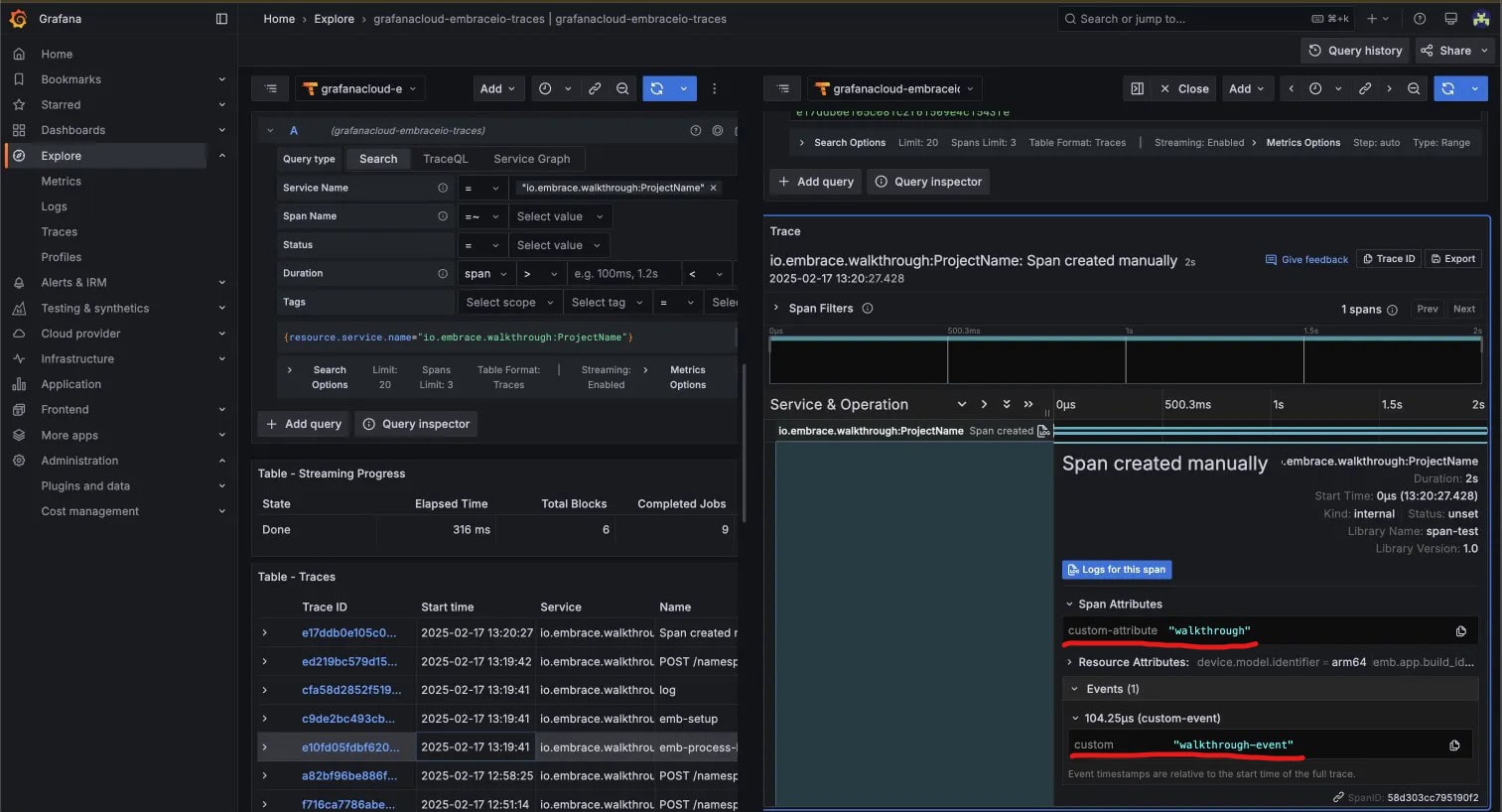Select Search query type

[x=378, y=159]
